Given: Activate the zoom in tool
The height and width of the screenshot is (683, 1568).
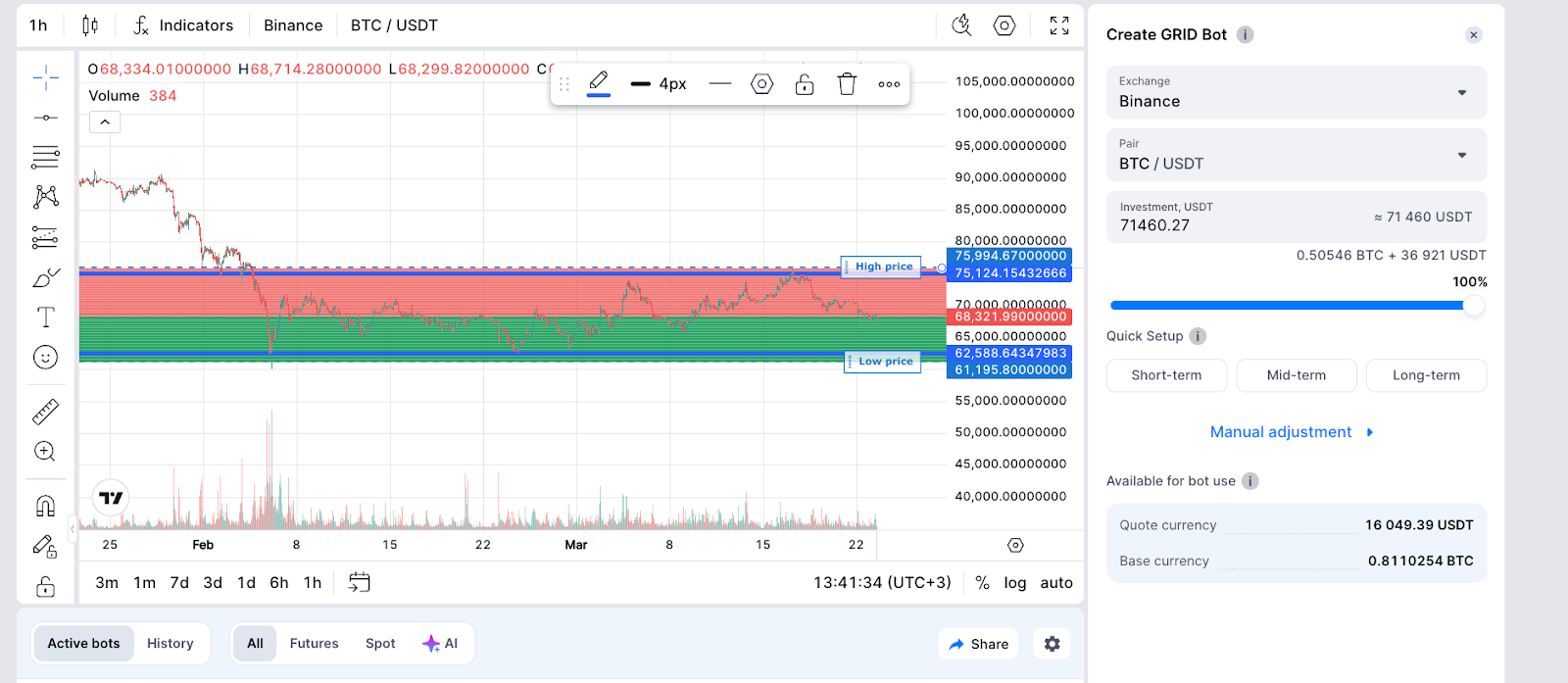Looking at the screenshot, I should point(45,452).
